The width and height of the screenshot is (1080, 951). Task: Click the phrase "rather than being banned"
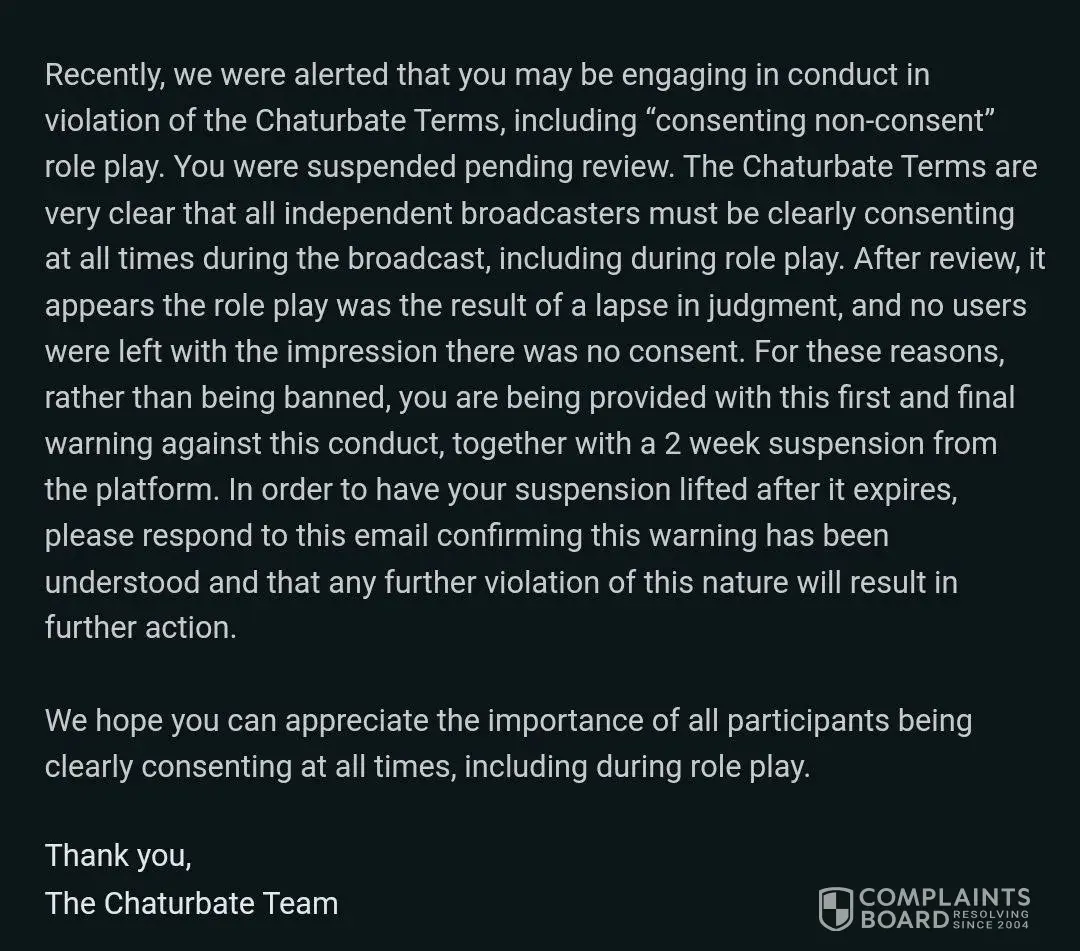coord(217,397)
